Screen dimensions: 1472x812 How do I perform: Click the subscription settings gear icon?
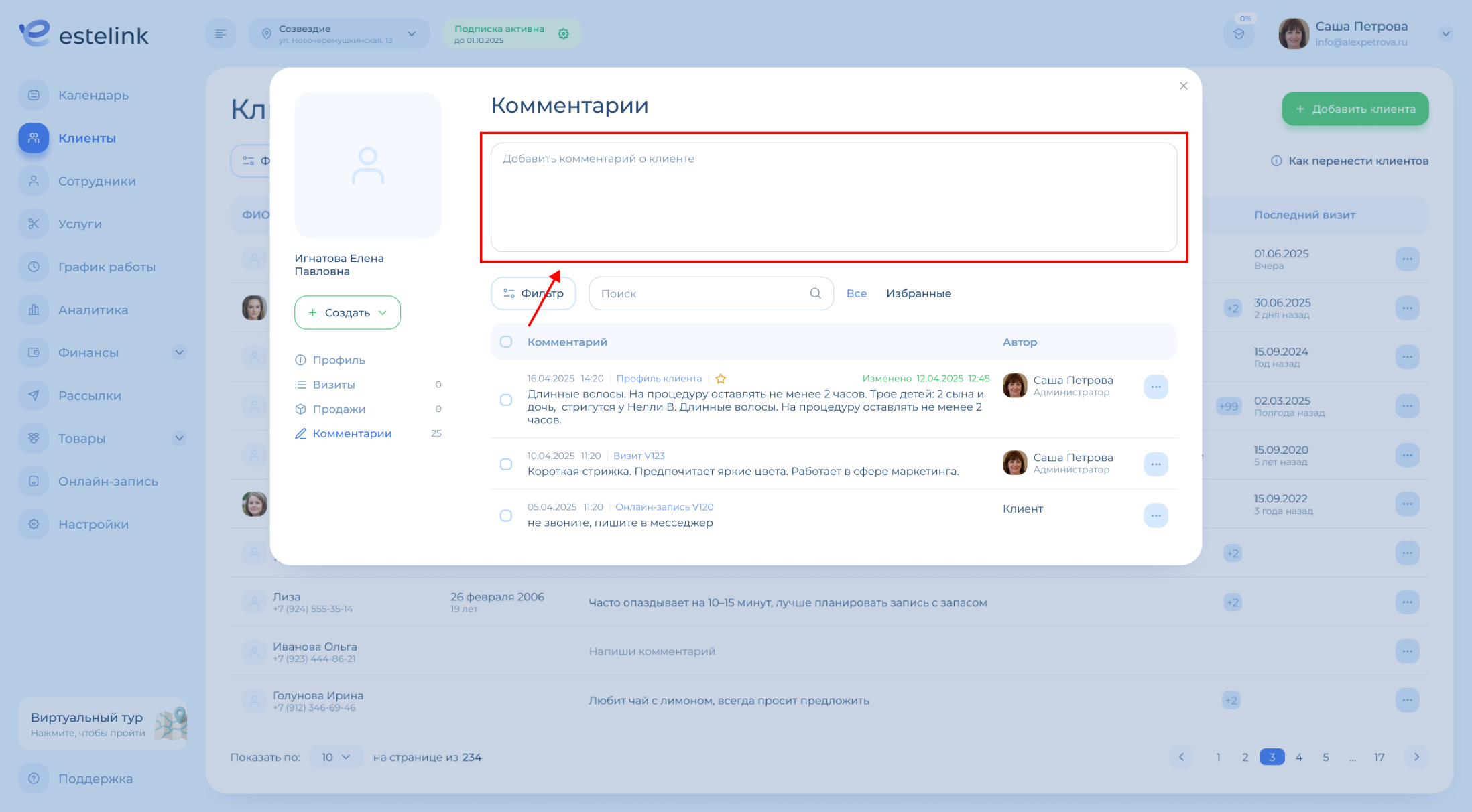tap(563, 33)
